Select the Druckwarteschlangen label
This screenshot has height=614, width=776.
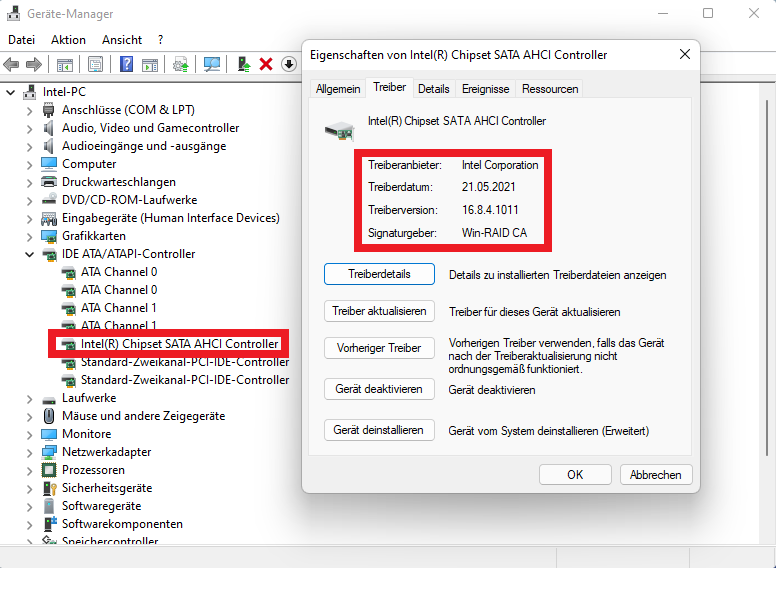coord(119,182)
